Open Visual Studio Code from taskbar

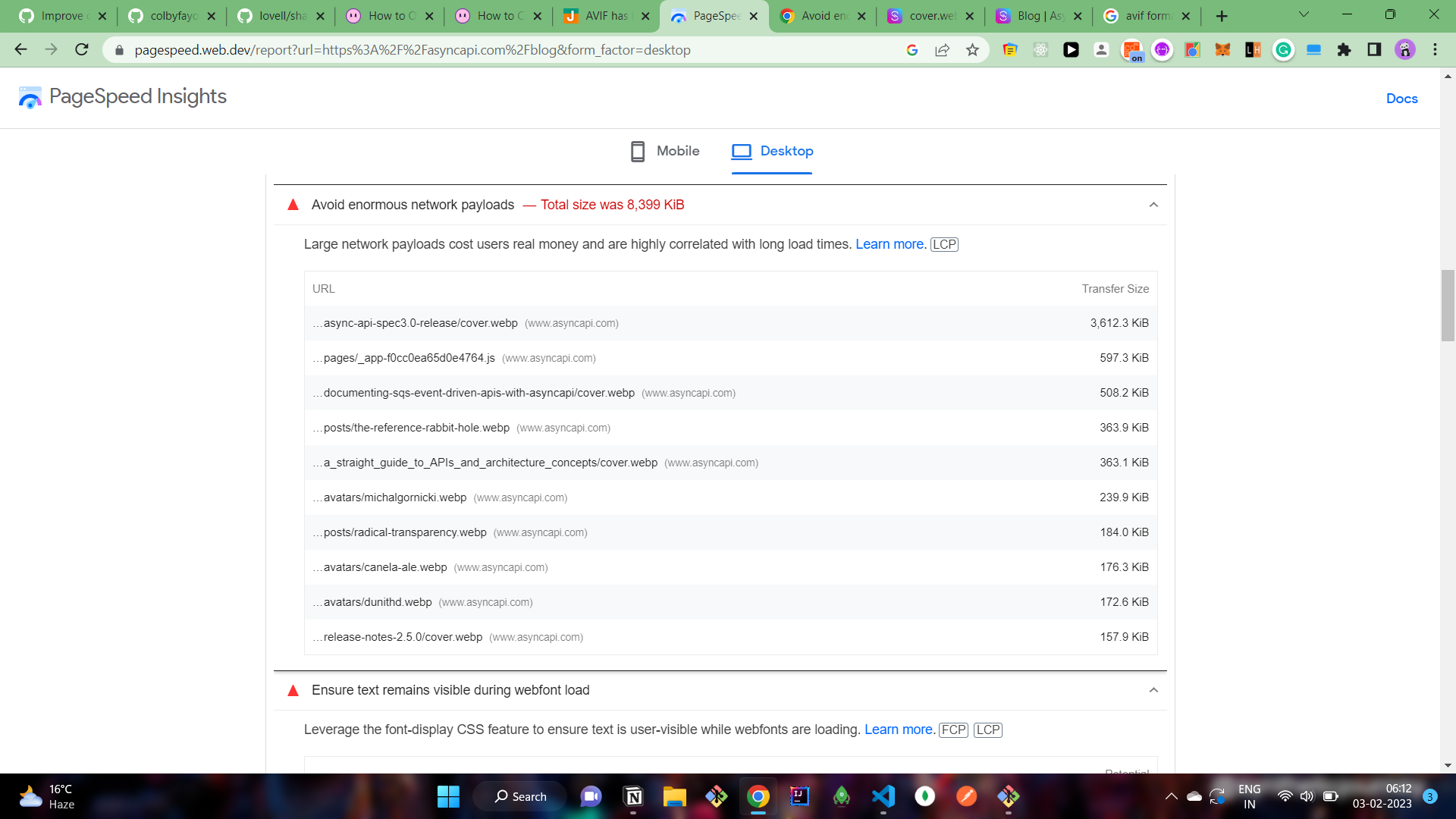tap(883, 796)
